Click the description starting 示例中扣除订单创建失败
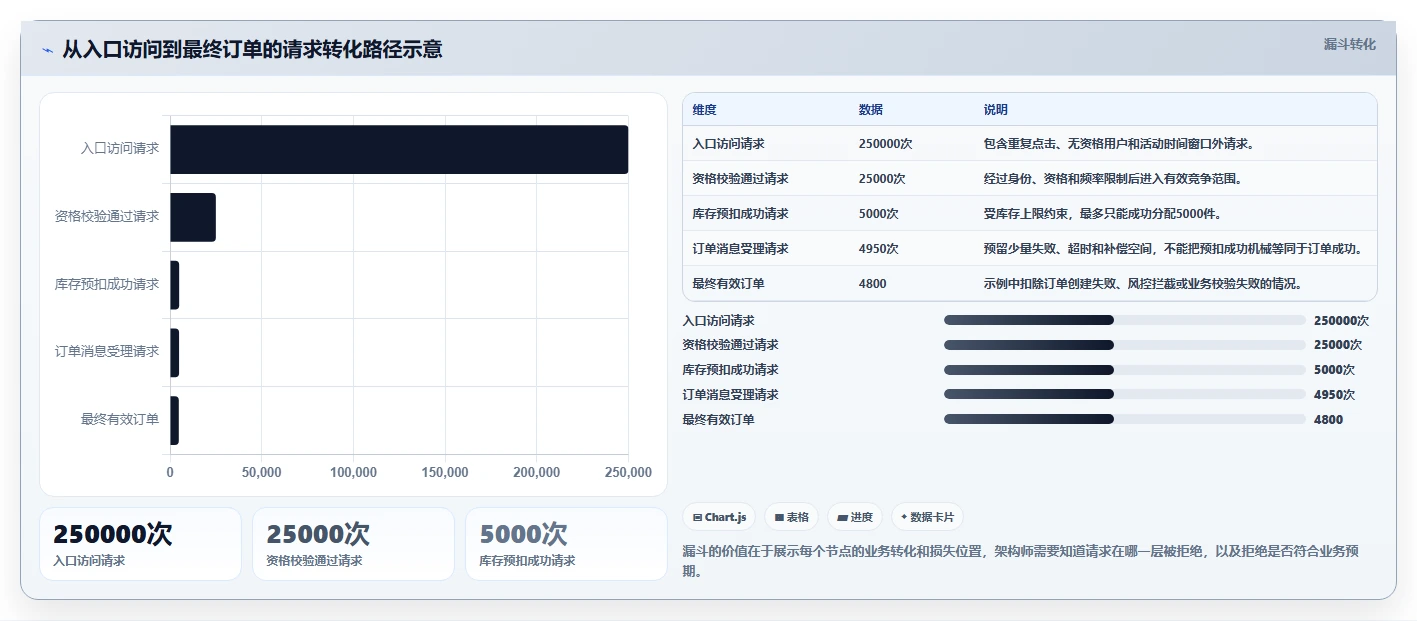 [x=1143, y=284]
